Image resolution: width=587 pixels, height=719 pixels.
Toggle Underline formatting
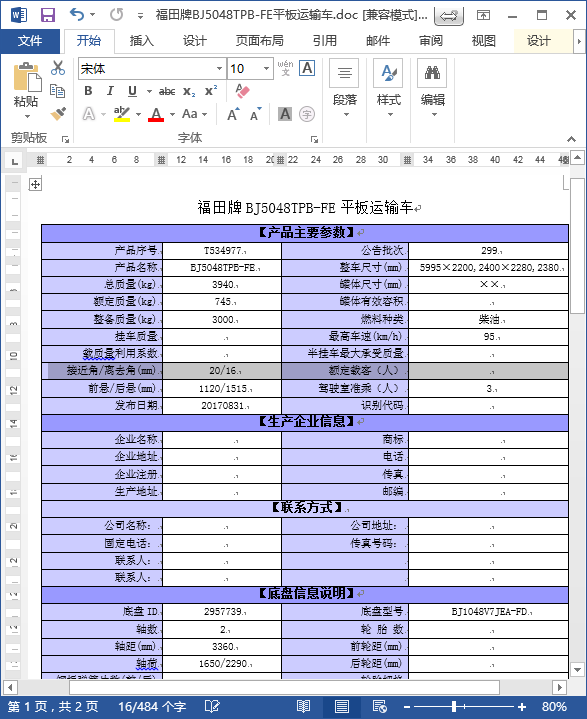[x=132, y=91]
